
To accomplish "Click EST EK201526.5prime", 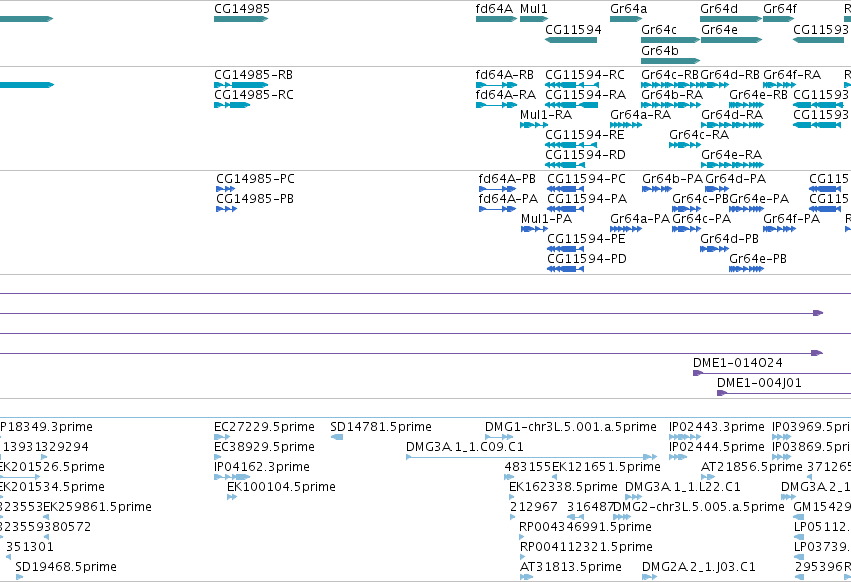I will (52, 467).
